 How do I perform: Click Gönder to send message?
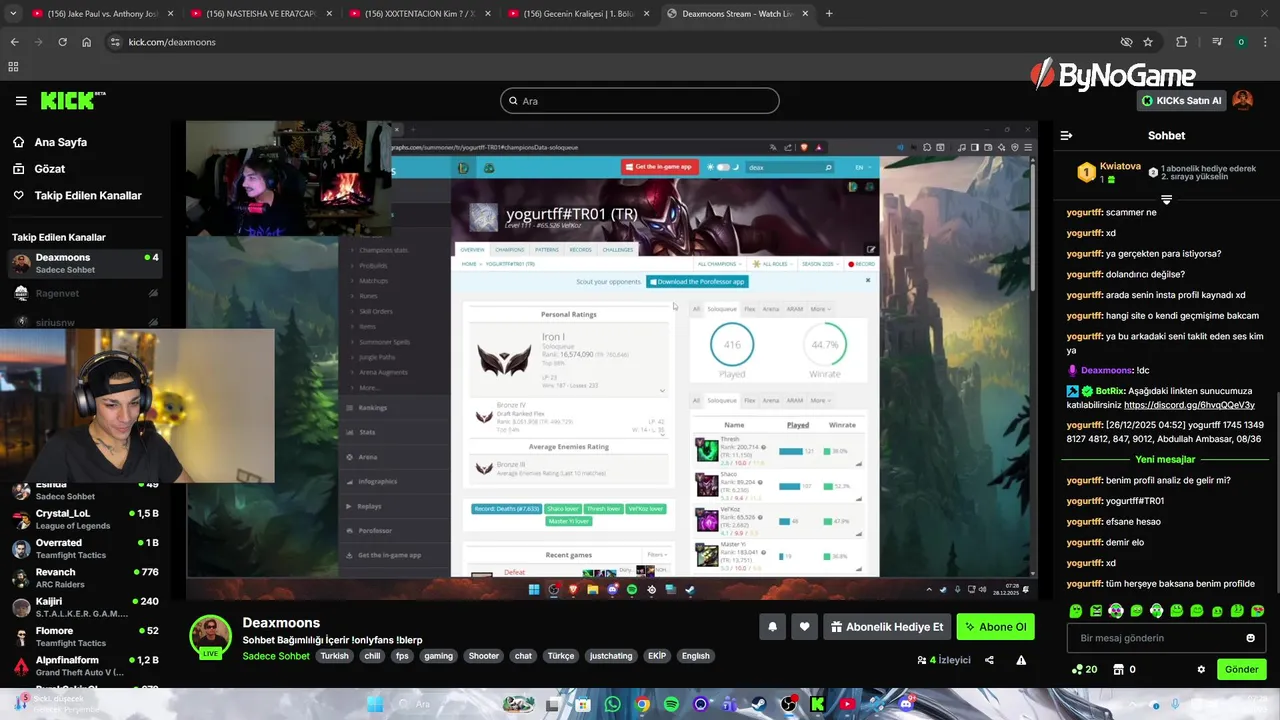pos(1241,669)
